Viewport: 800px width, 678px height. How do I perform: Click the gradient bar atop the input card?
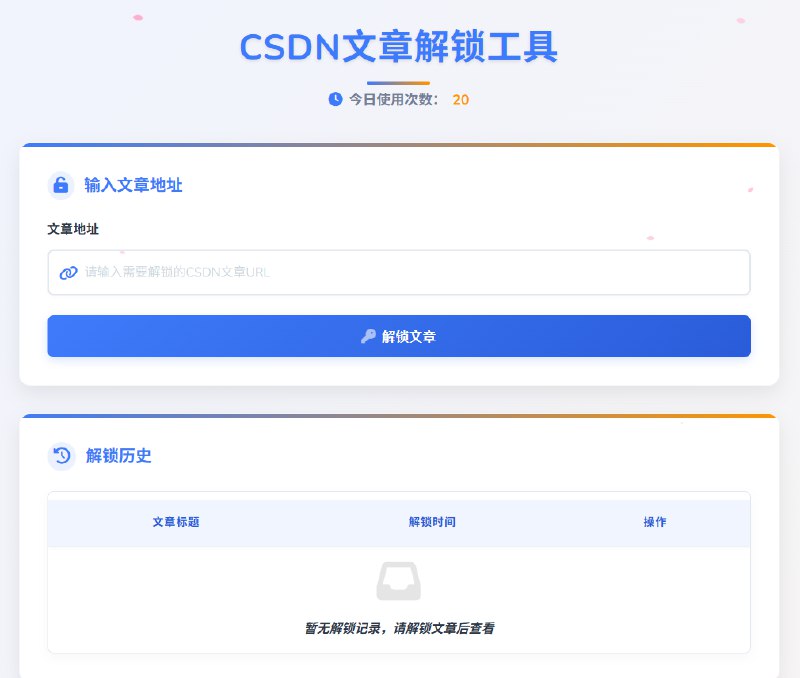pyautogui.click(x=398, y=145)
